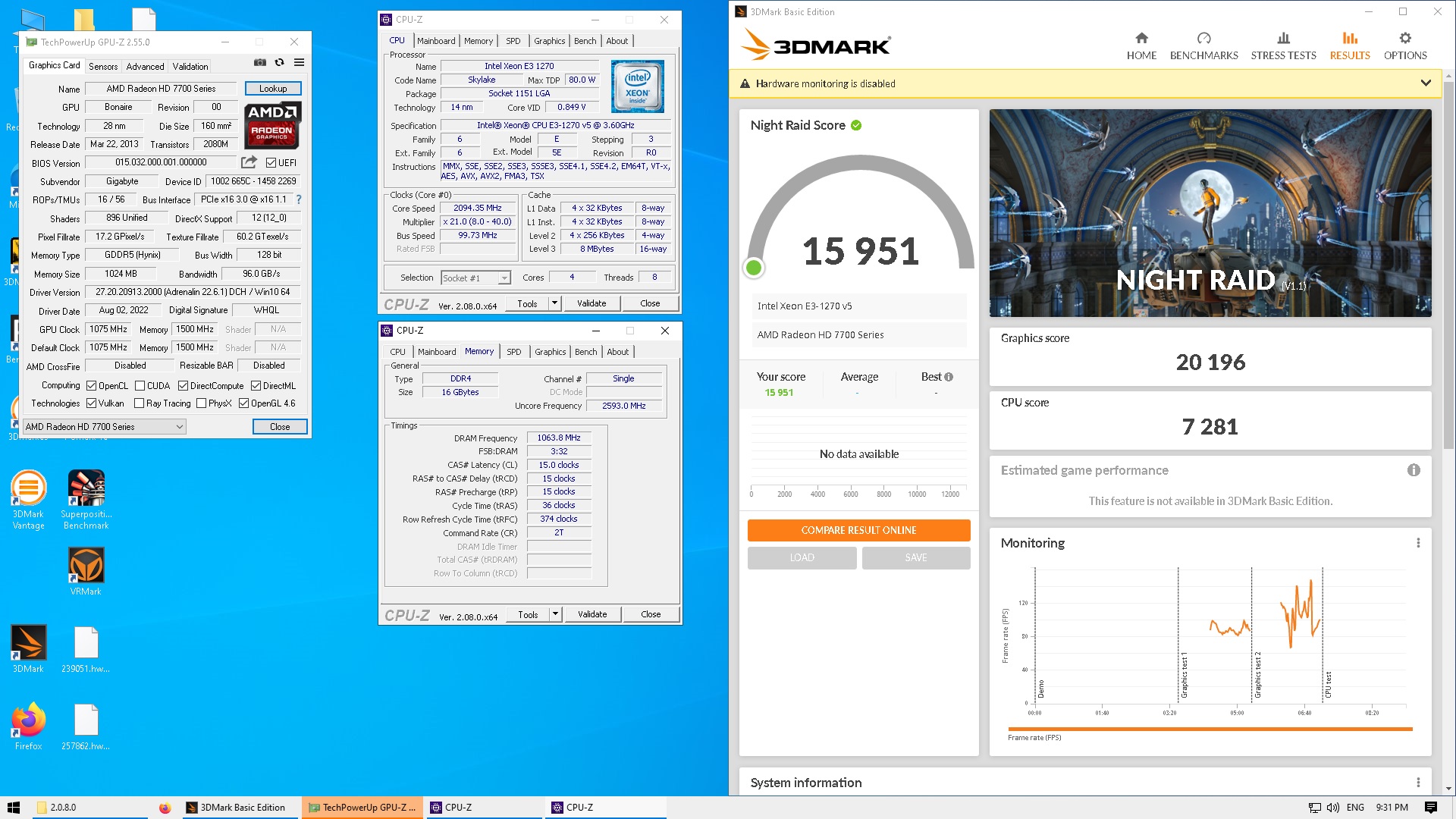Viewport: 1456px width, 819px height.
Task: Open Superposition Benchmark desktop shortcut
Action: [86, 500]
